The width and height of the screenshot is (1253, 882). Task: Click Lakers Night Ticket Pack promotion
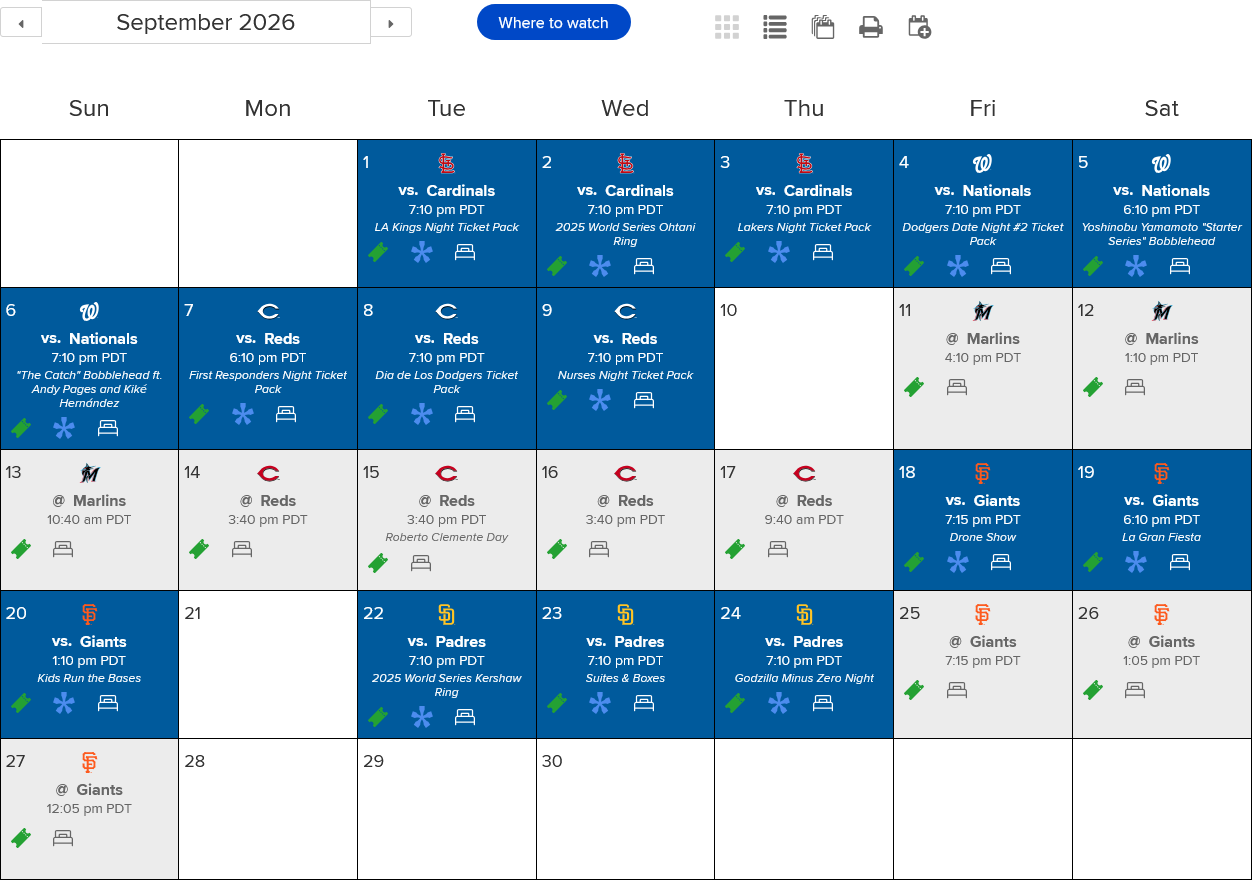pyautogui.click(x=804, y=227)
